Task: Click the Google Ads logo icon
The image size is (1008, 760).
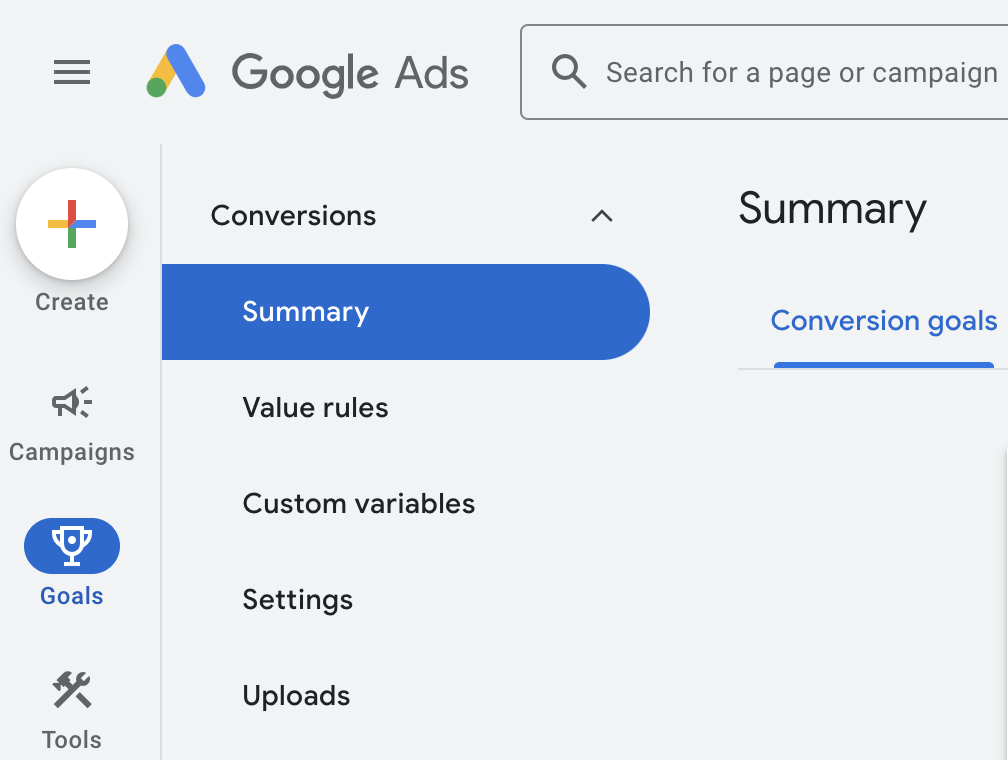Action: (176, 72)
